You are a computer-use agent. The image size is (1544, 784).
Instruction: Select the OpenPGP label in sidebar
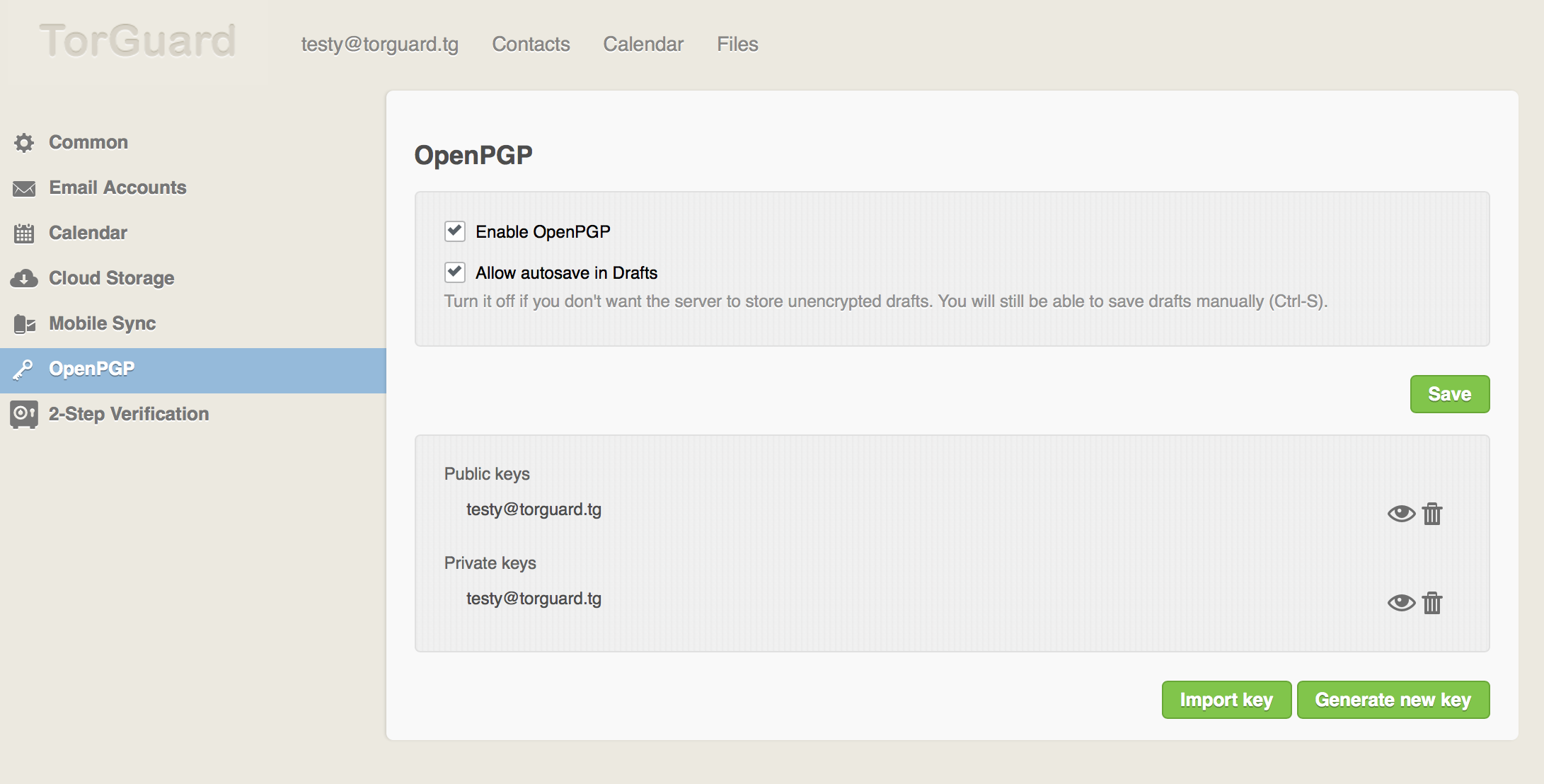(x=91, y=369)
